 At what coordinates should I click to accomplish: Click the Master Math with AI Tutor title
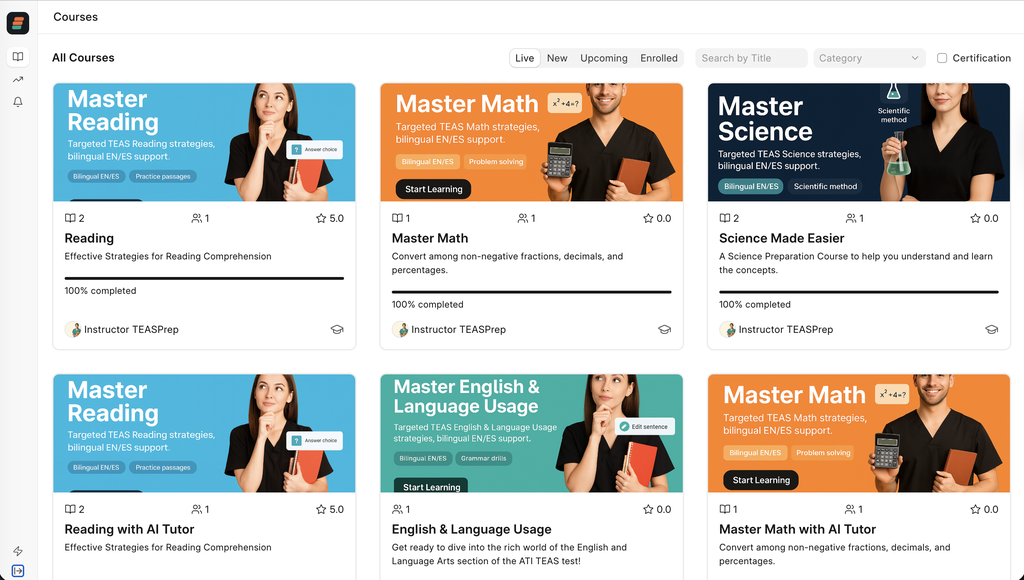pyautogui.click(x=797, y=529)
